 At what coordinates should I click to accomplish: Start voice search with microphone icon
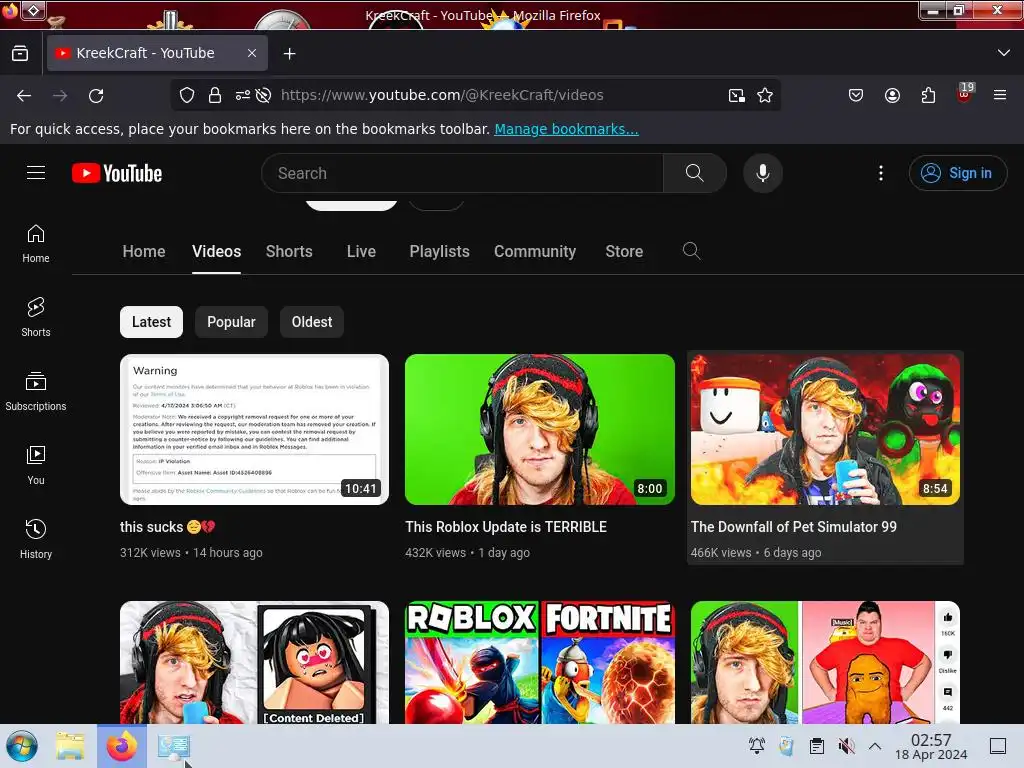point(762,173)
